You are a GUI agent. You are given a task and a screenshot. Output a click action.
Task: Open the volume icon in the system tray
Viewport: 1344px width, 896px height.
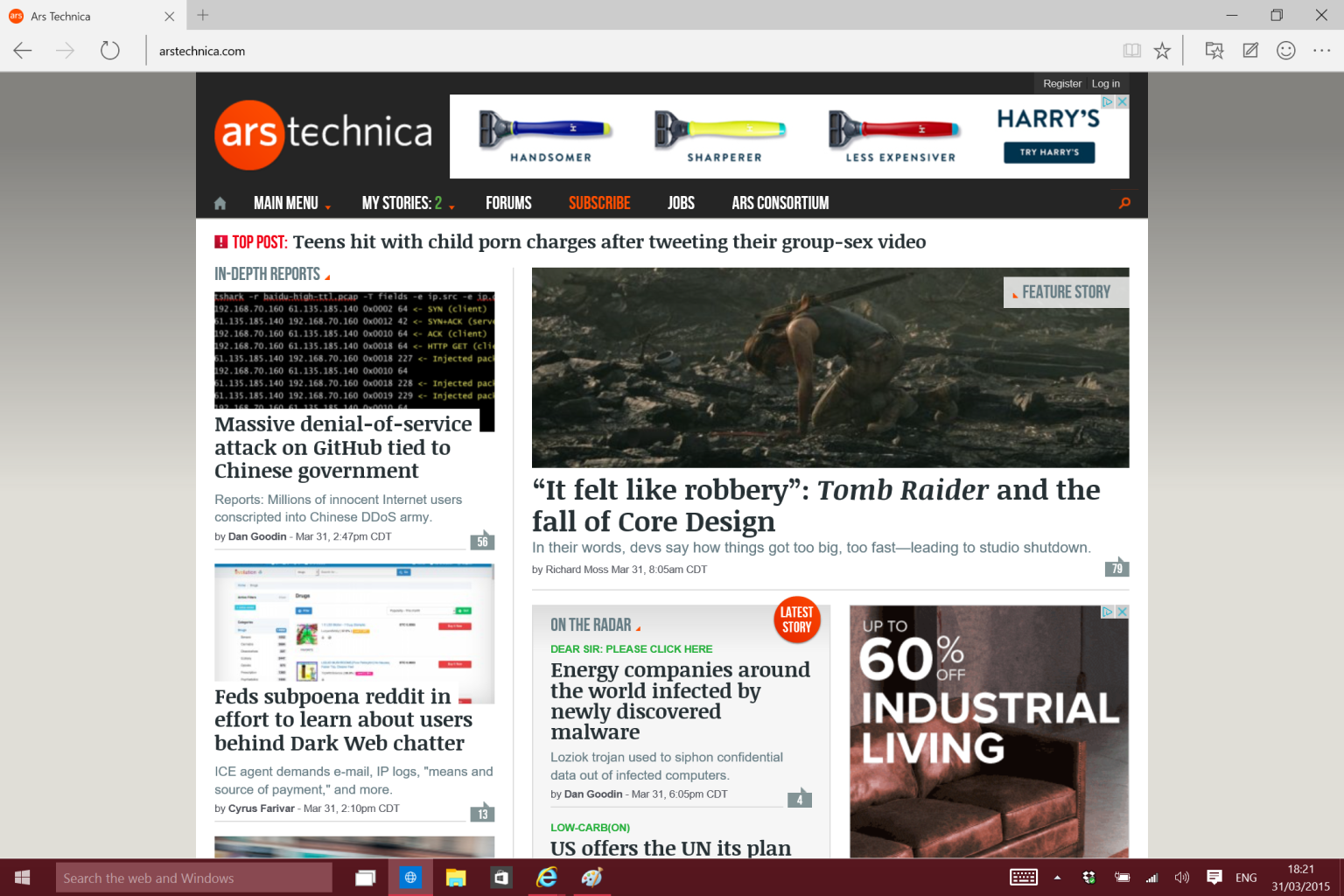1181,877
